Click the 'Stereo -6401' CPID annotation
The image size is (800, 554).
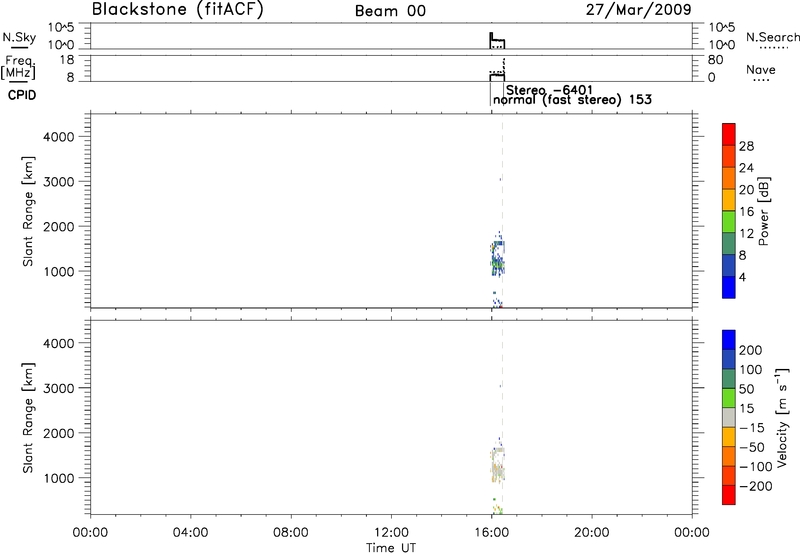(x=549, y=91)
